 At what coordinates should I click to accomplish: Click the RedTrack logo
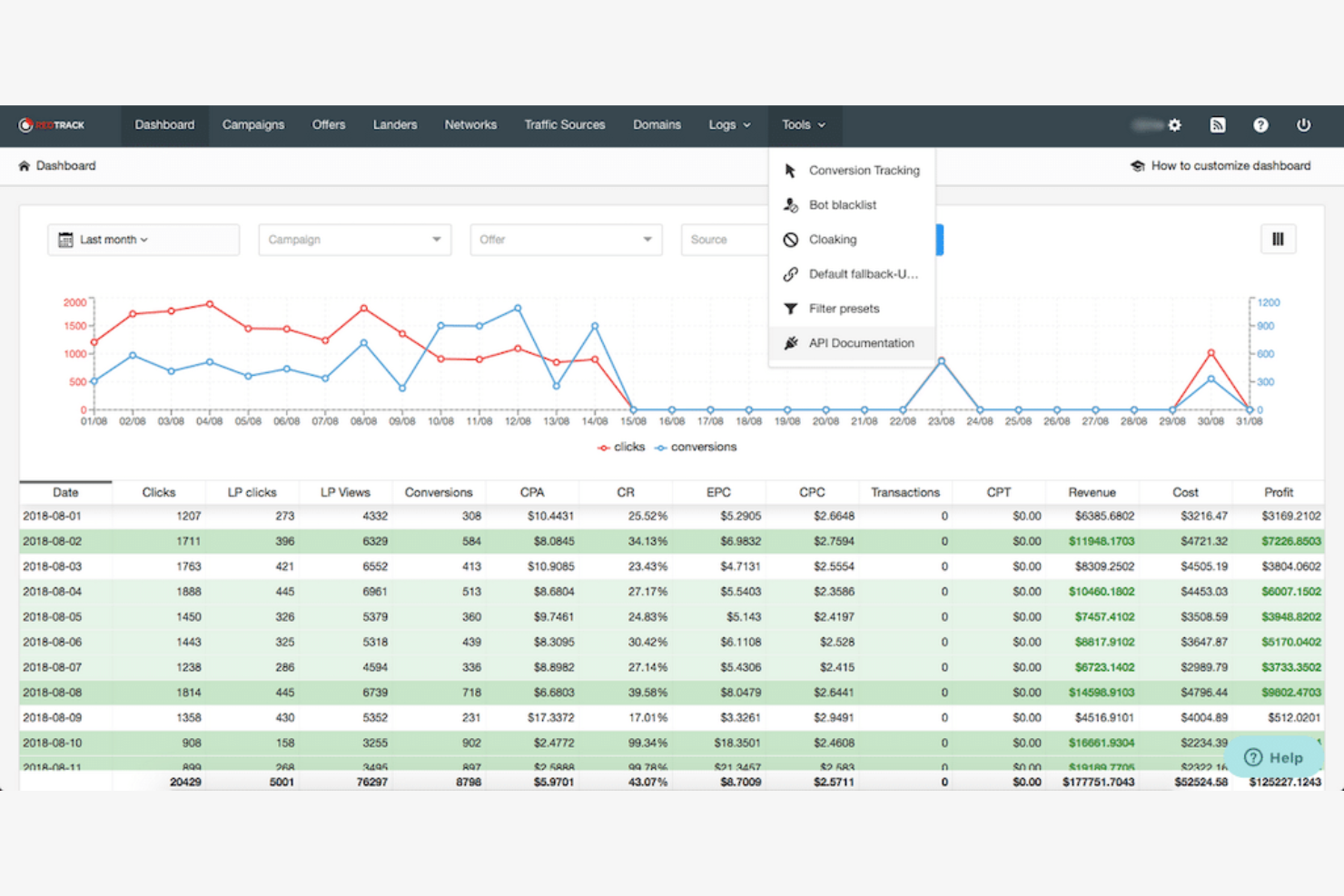tap(52, 124)
